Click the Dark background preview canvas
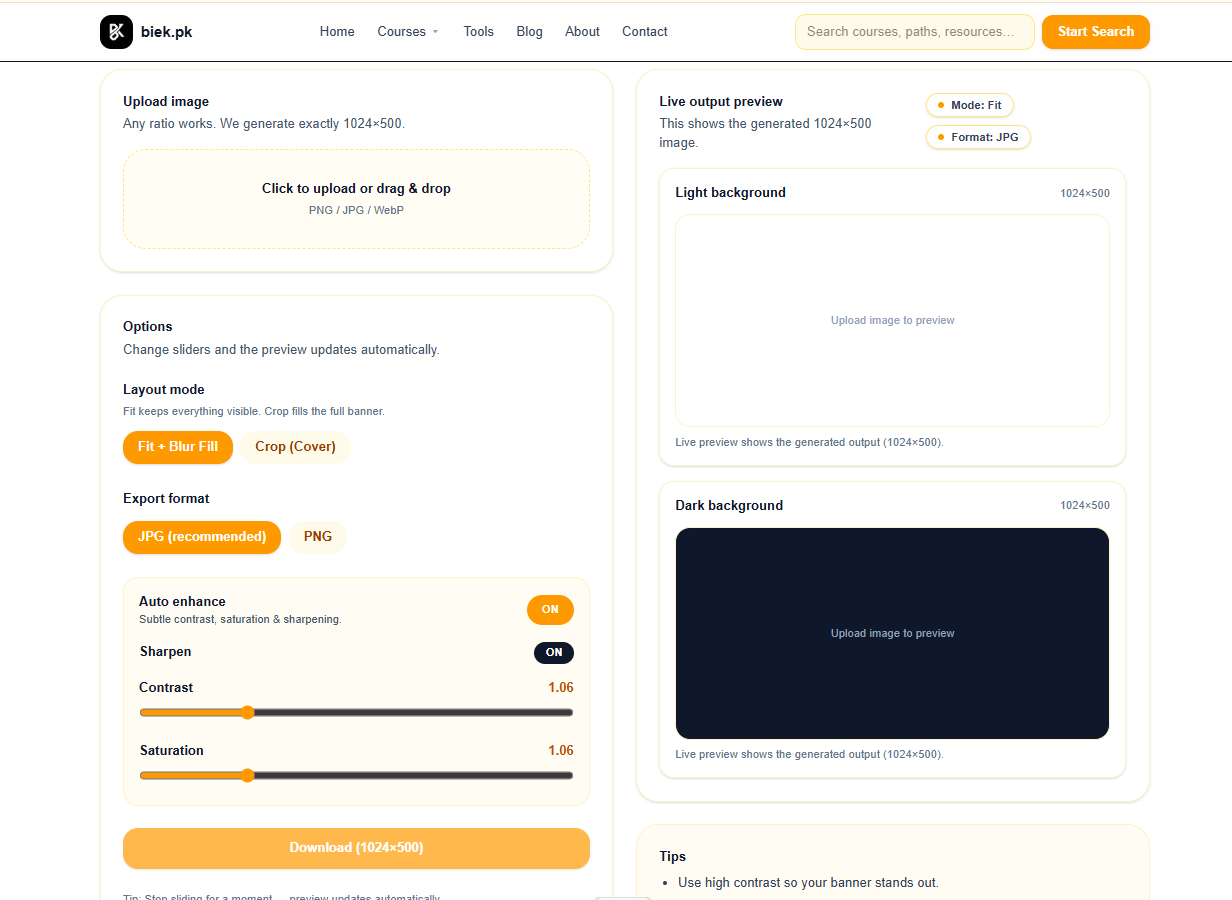Viewport: 1232px width, 900px height. pyautogui.click(x=892, y=634)
